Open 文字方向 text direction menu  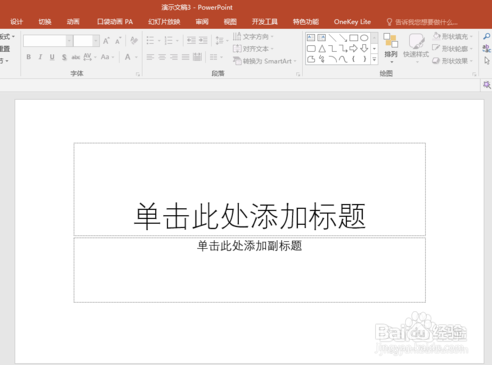click(253, 36)
